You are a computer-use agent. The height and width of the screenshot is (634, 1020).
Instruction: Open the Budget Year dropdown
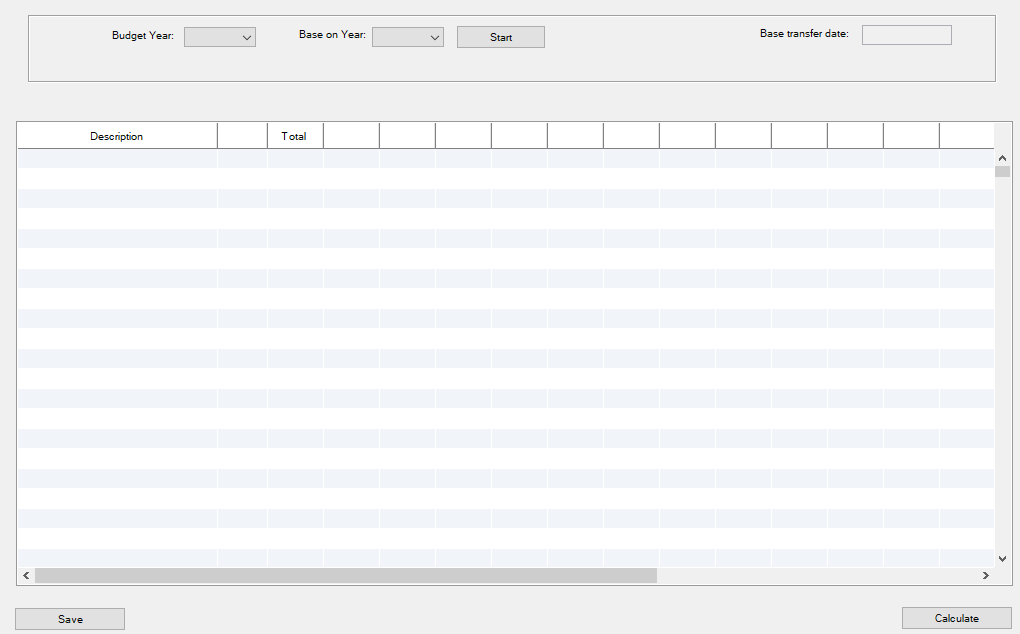220,37
